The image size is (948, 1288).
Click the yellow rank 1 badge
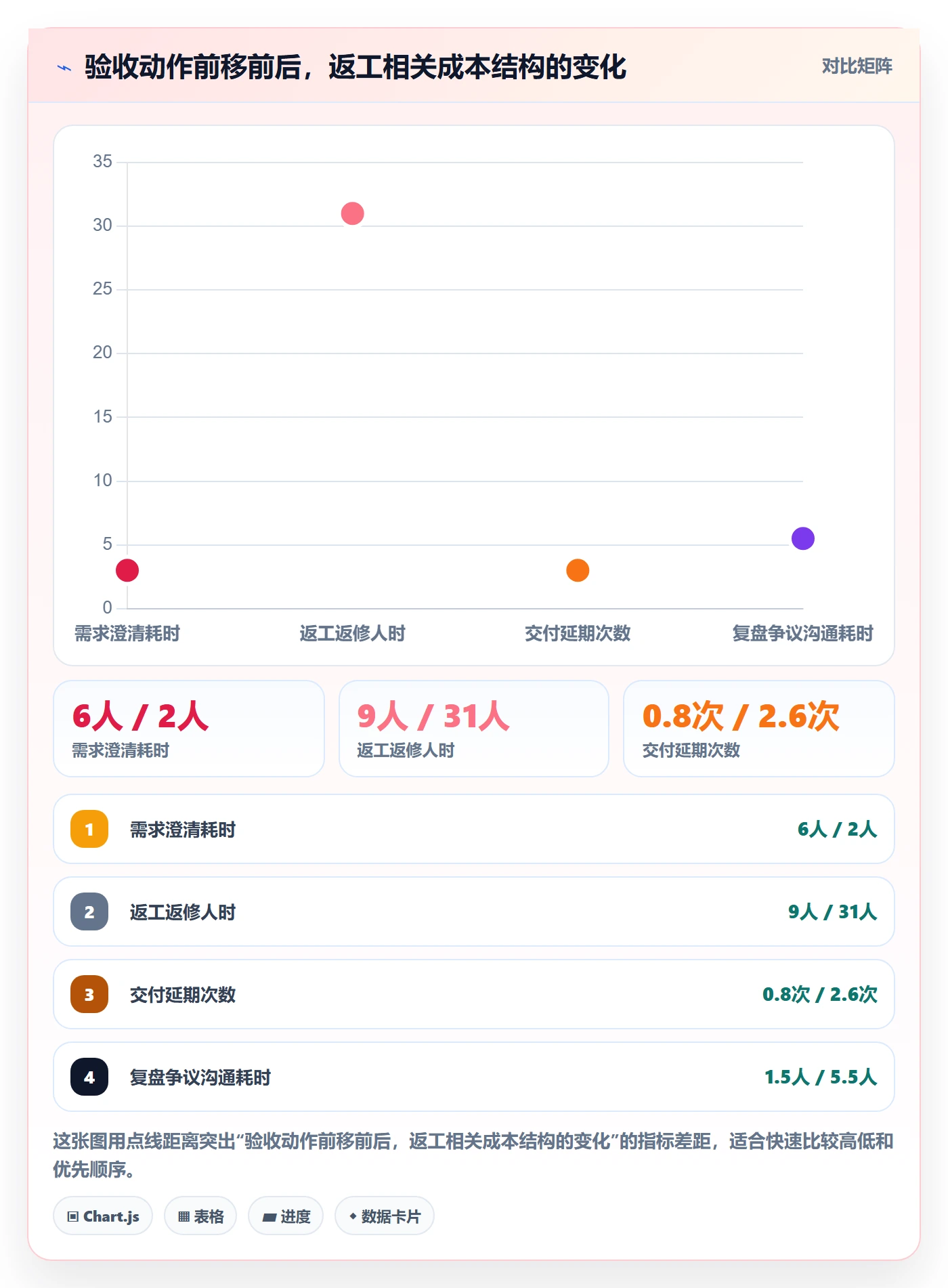click(89, 829)
